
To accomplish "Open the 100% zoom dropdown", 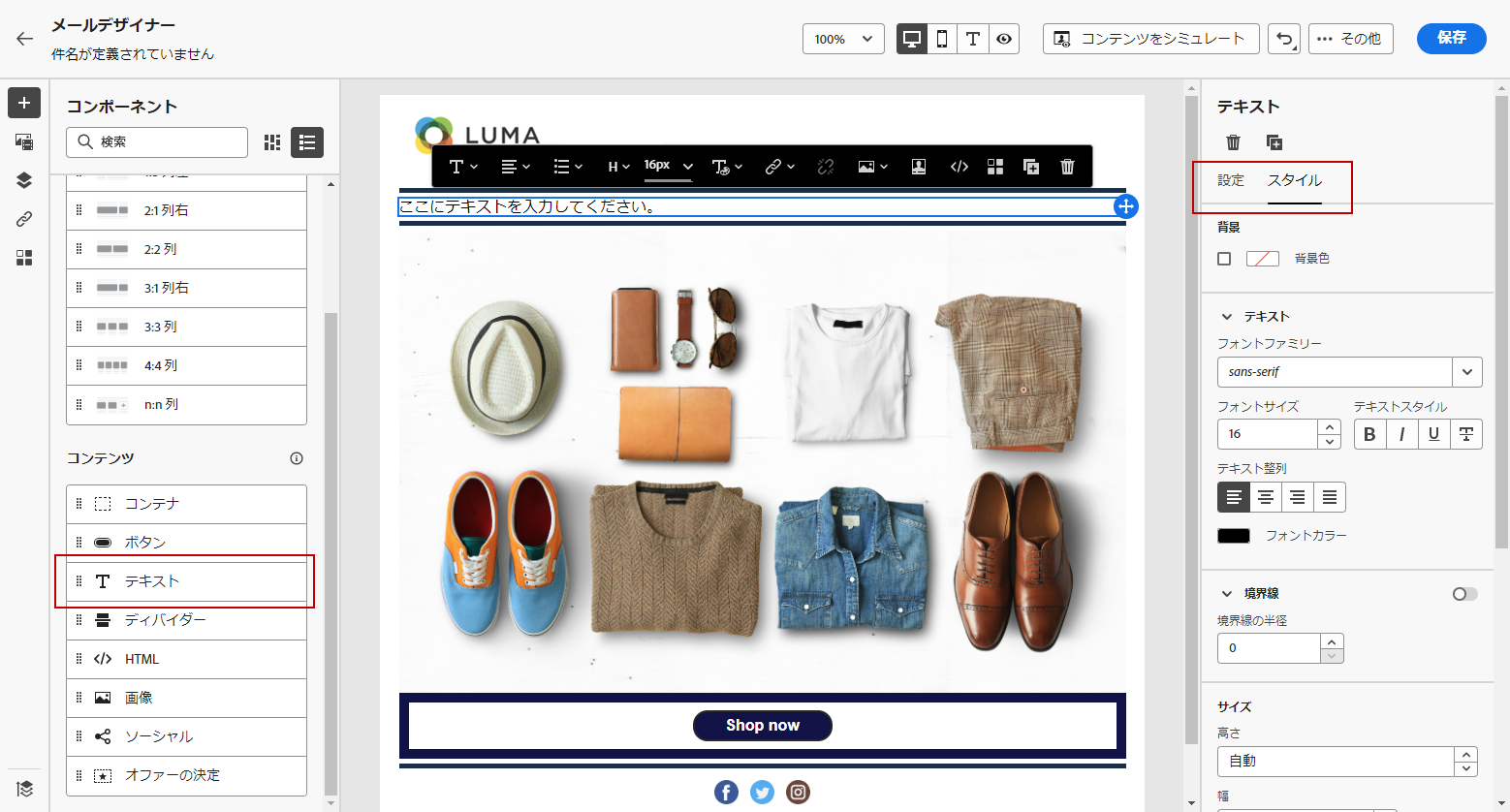I will pyautogui.click(x=843, y=39).
